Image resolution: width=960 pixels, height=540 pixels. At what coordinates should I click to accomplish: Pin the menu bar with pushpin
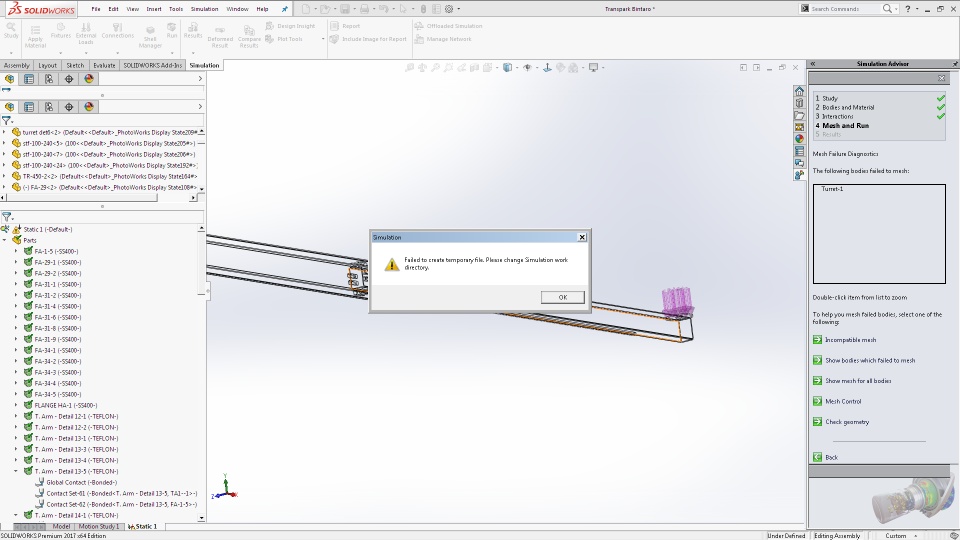[285, 9]
